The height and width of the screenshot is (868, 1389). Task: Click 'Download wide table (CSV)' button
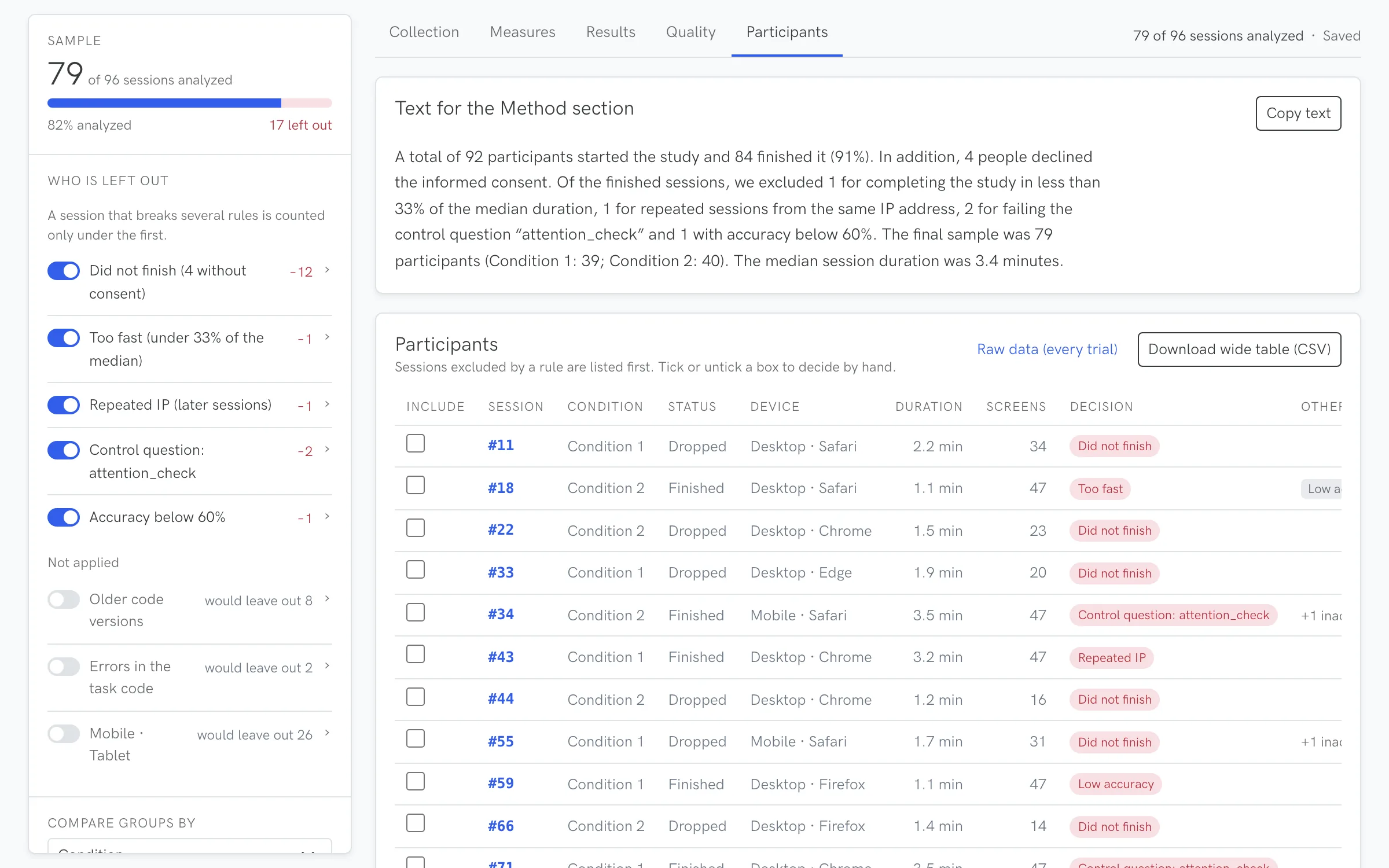click(1239, 350)
